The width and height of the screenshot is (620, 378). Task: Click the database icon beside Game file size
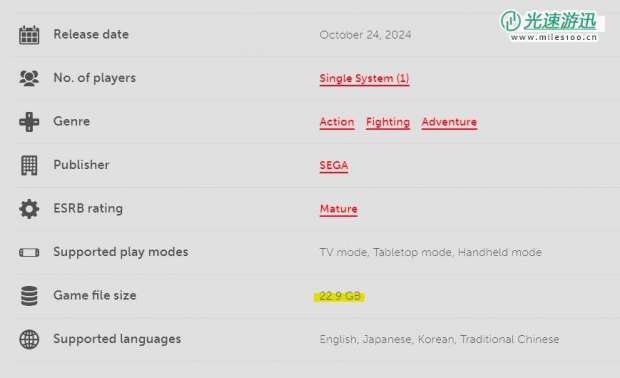tap(29, 296)
